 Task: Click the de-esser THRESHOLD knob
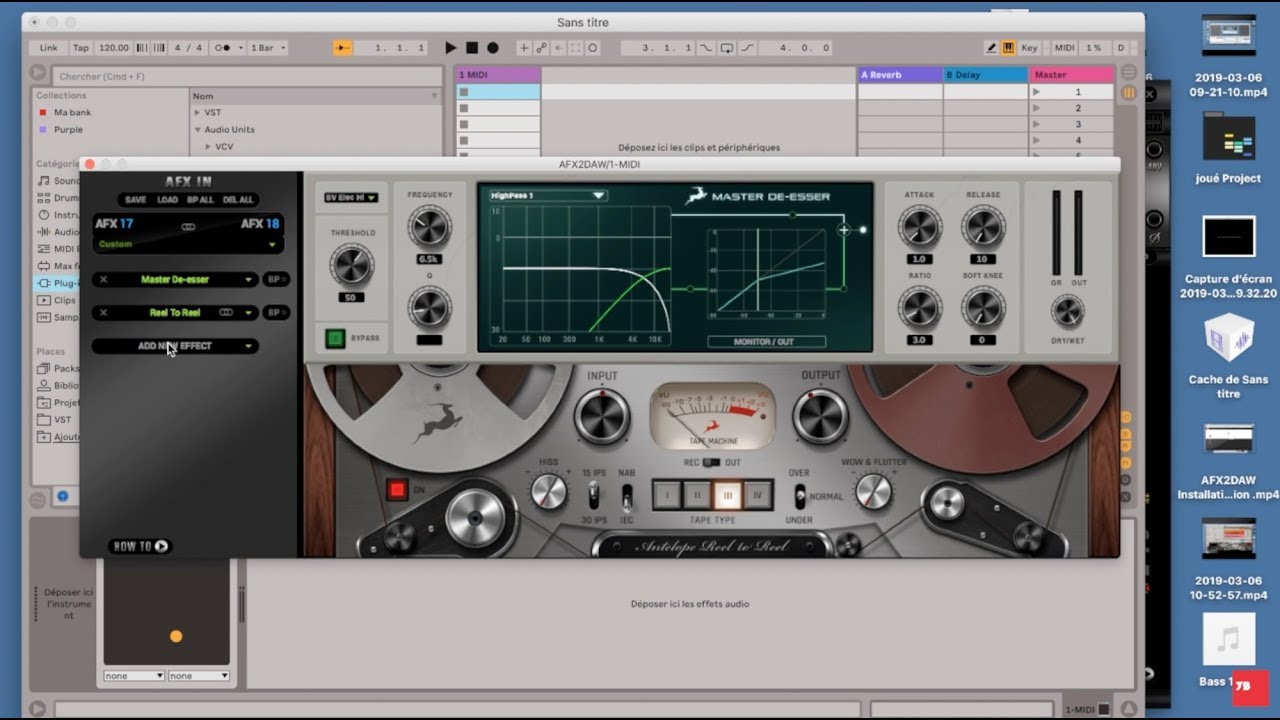352,265
